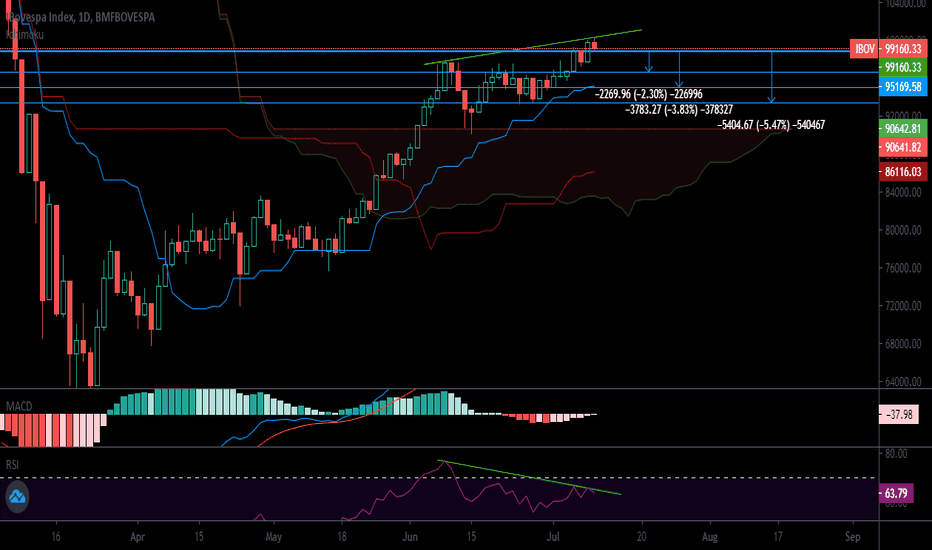Click the 20 date label on time axis
Screen dimensions: 932x550
tap(641, 537)
